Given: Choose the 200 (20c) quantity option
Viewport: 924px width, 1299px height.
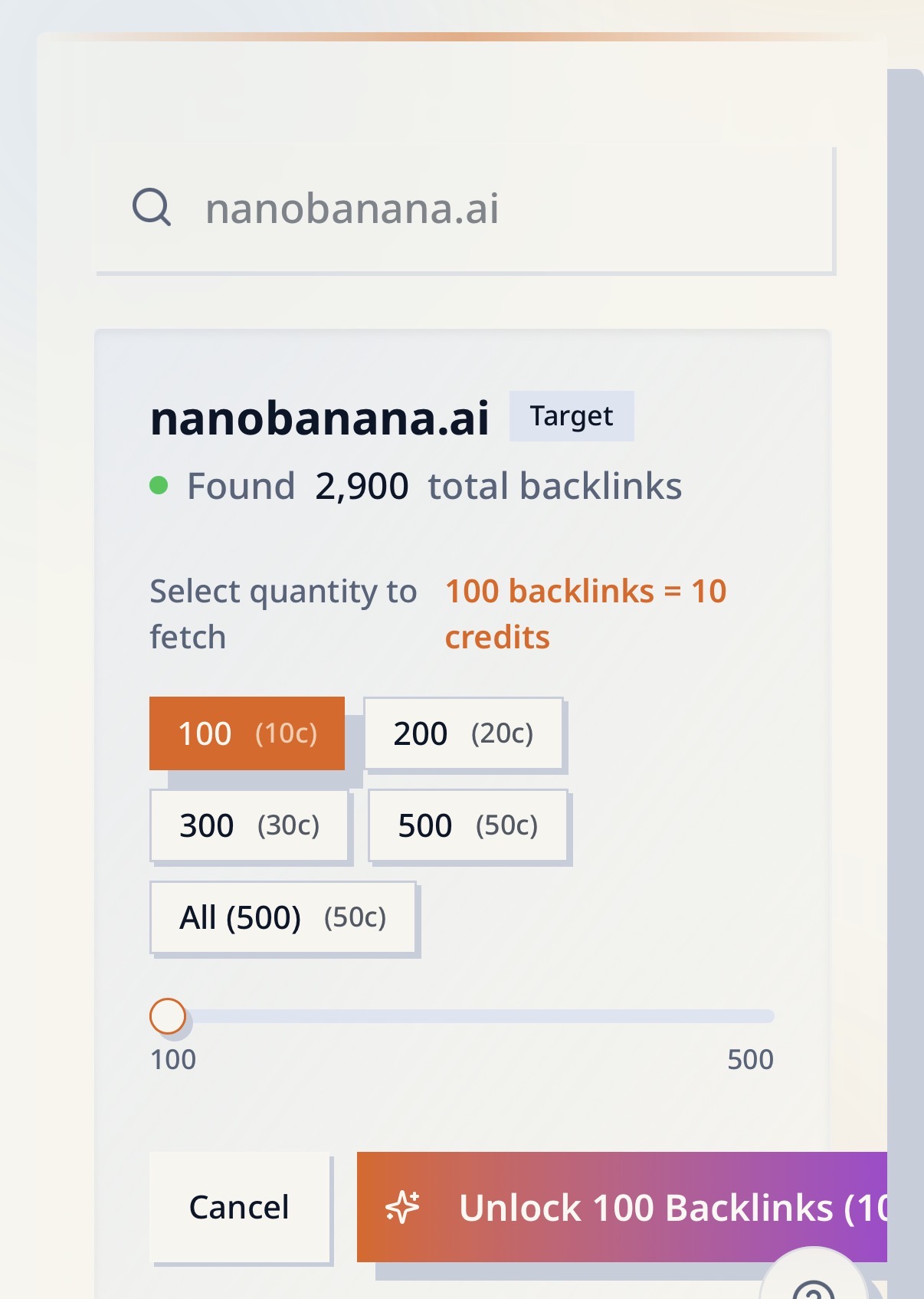Looking at the screenshot, I should tap(463, 733).
